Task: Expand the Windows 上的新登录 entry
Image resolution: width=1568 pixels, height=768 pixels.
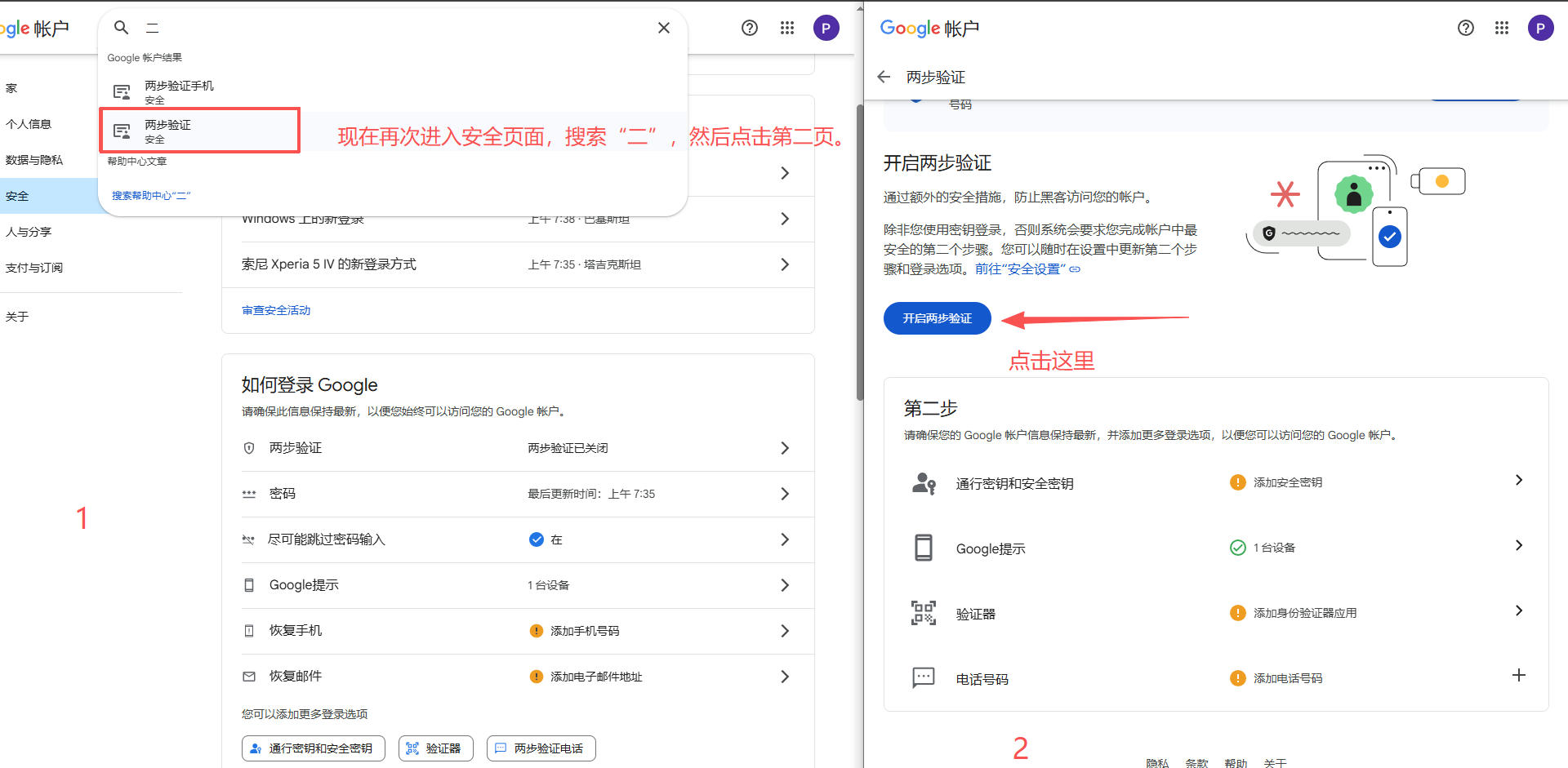Action: [785, 219]
